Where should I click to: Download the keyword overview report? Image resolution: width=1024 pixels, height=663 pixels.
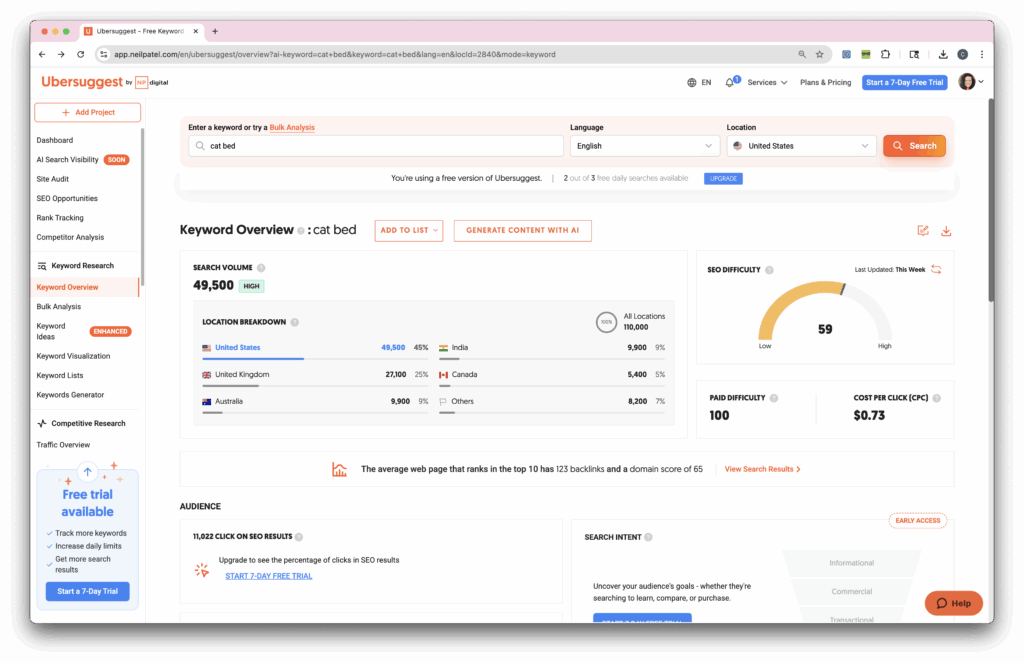coord(946,231)
